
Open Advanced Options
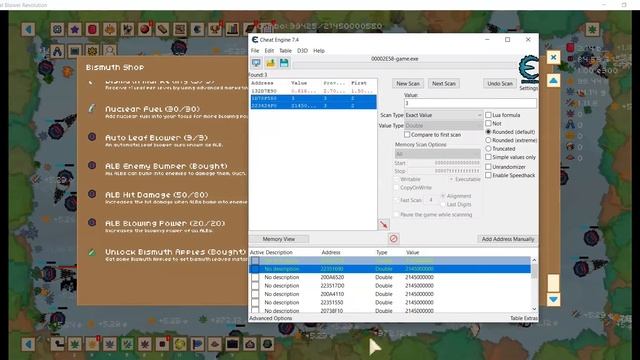pyautogui.click(x=270, y=318)
